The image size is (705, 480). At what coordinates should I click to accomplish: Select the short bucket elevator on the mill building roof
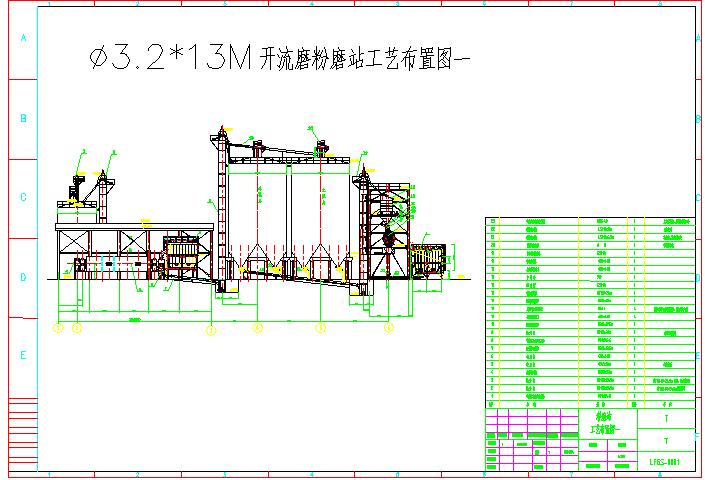tap(103, 196)
